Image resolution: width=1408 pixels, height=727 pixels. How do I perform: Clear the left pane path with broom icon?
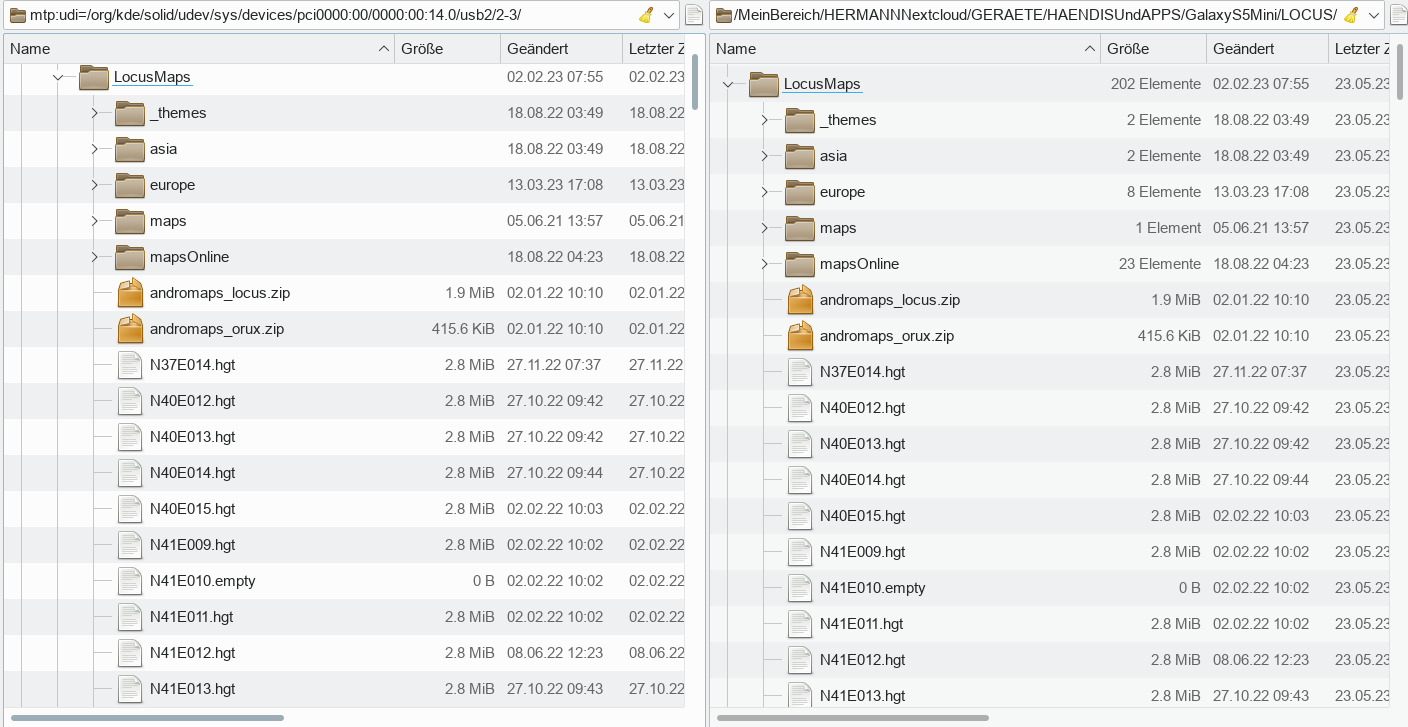(x=646, y=15)
